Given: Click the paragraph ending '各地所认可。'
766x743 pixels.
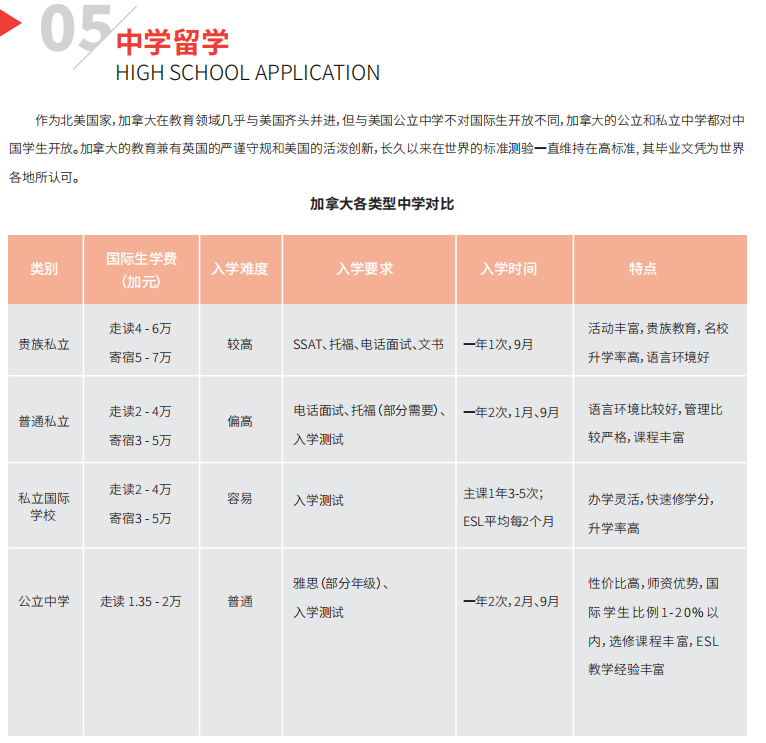Looking at the screenshot, I should pos(44,177).
